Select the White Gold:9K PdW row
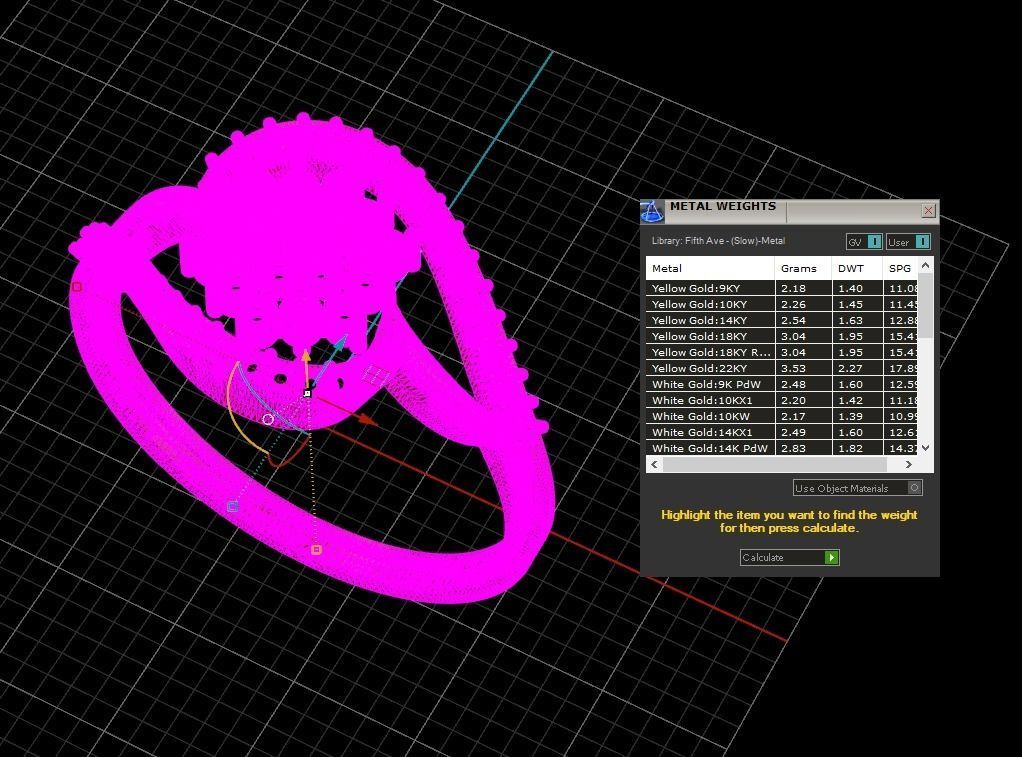 781,384
